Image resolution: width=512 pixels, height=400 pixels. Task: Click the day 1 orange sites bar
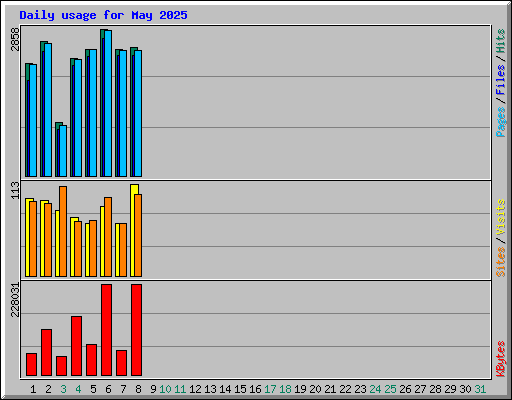pos(33,239)
